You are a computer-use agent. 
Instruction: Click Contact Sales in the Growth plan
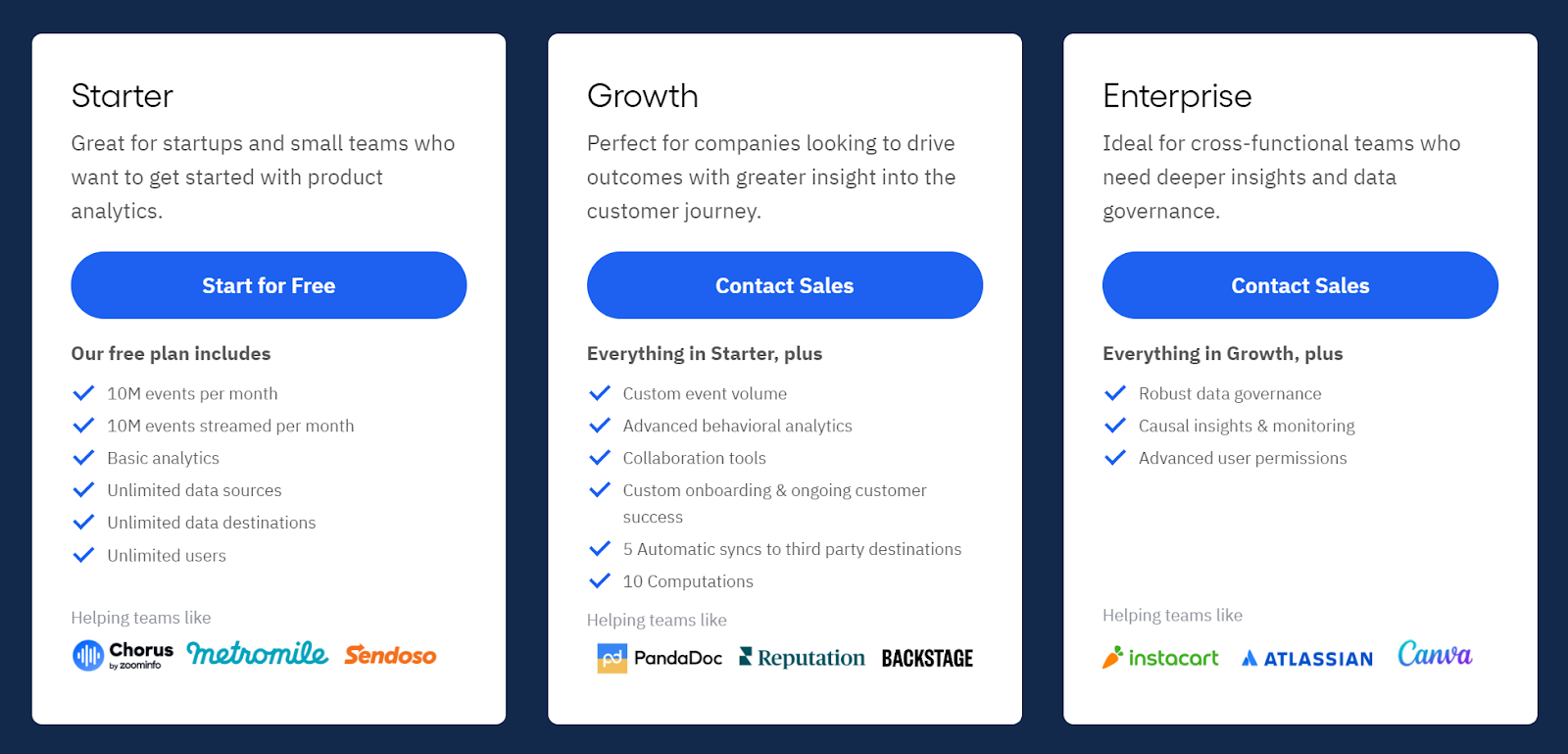[785, 285]
